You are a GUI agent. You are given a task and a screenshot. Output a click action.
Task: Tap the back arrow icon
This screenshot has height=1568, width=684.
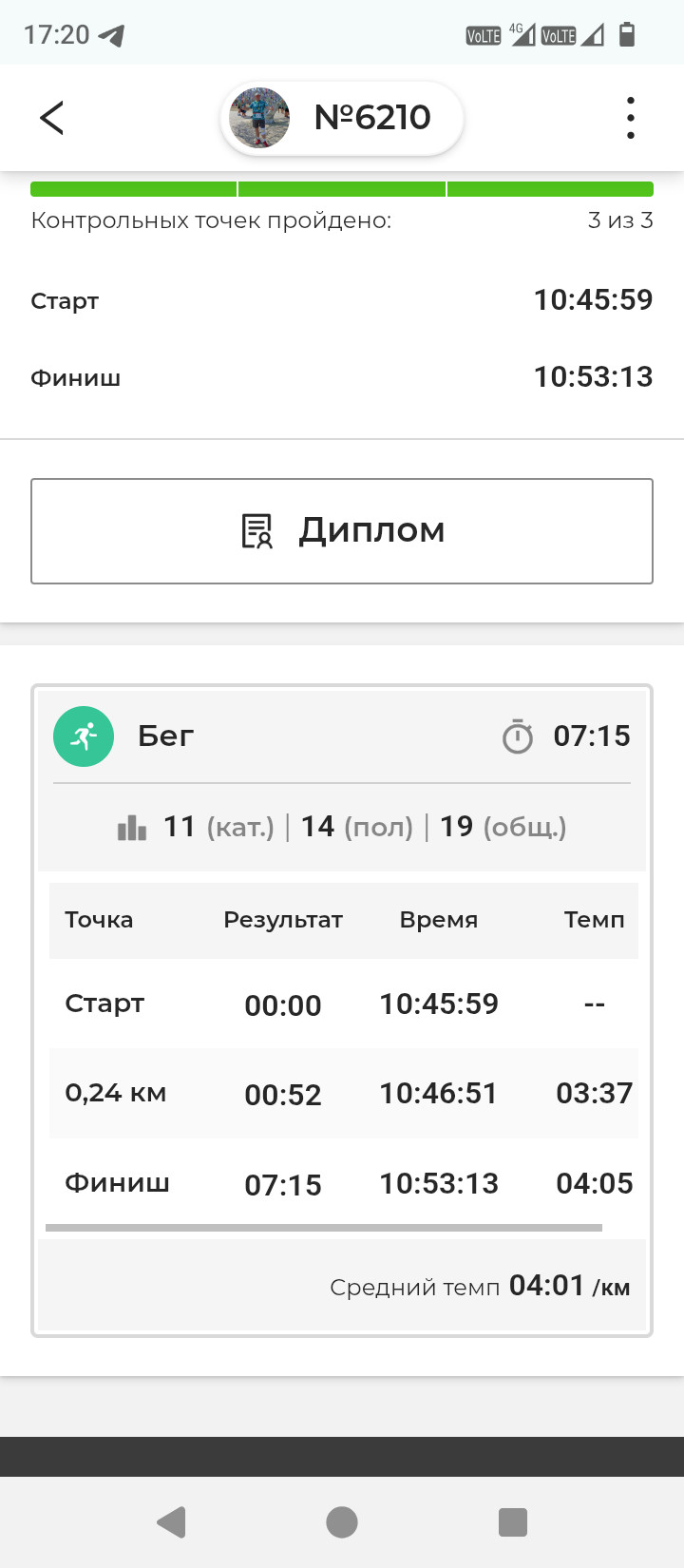point(51,118)
